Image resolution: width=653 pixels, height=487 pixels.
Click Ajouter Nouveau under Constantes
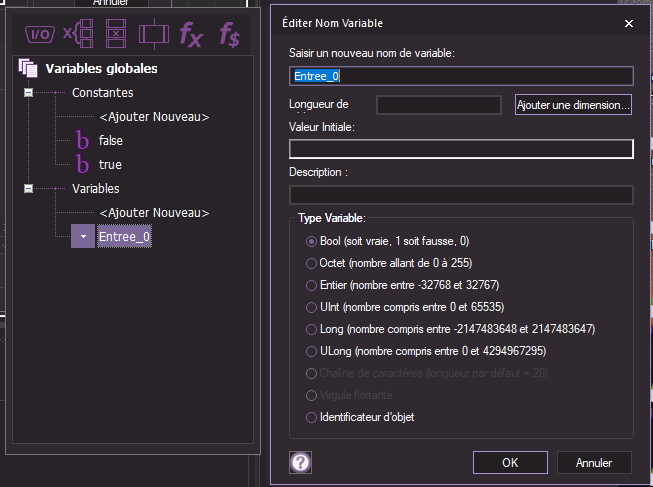tap(154, 117)
